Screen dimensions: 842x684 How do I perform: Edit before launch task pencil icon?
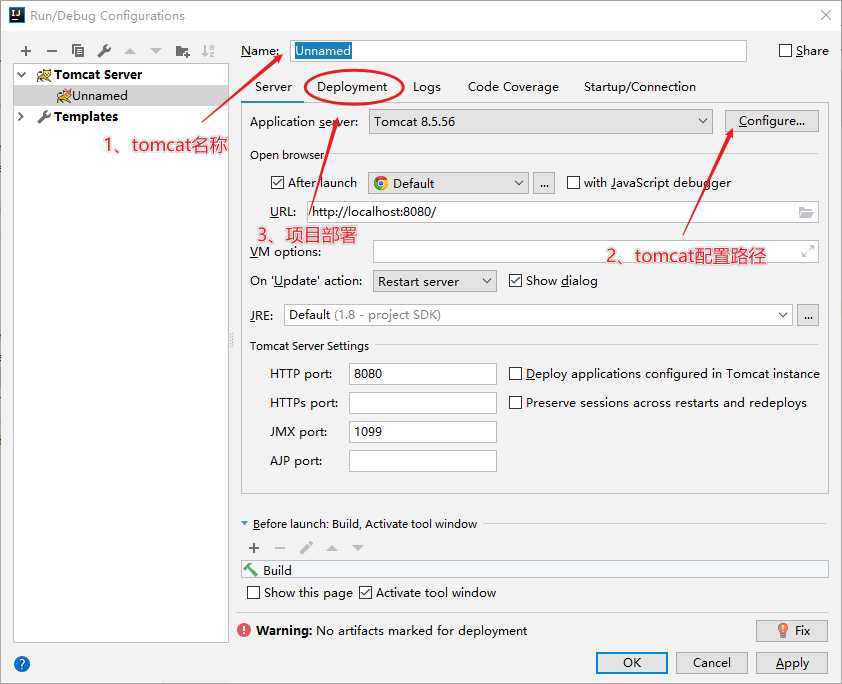tap(306, 548)
